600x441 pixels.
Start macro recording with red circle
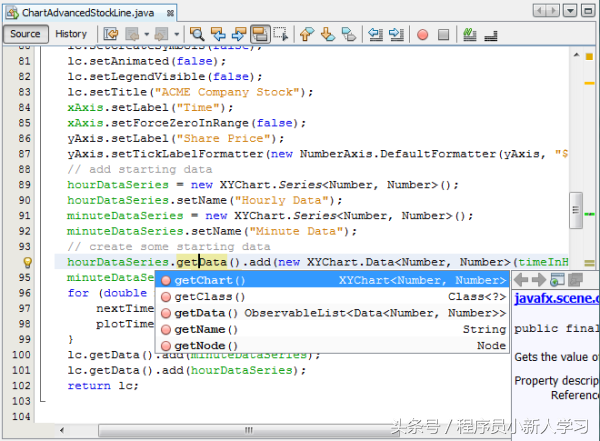click(x=422, y=34)
